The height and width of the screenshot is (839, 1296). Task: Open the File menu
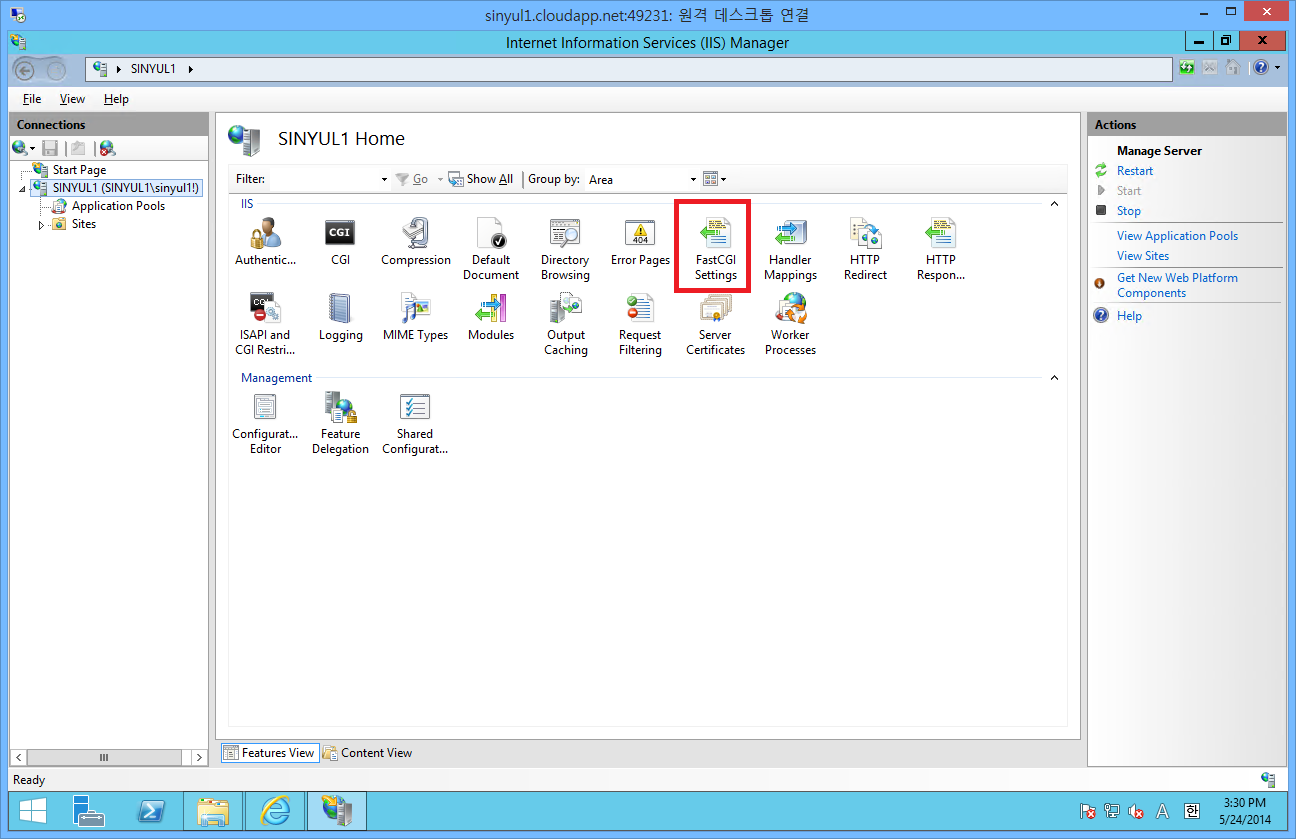click(32, 99)
